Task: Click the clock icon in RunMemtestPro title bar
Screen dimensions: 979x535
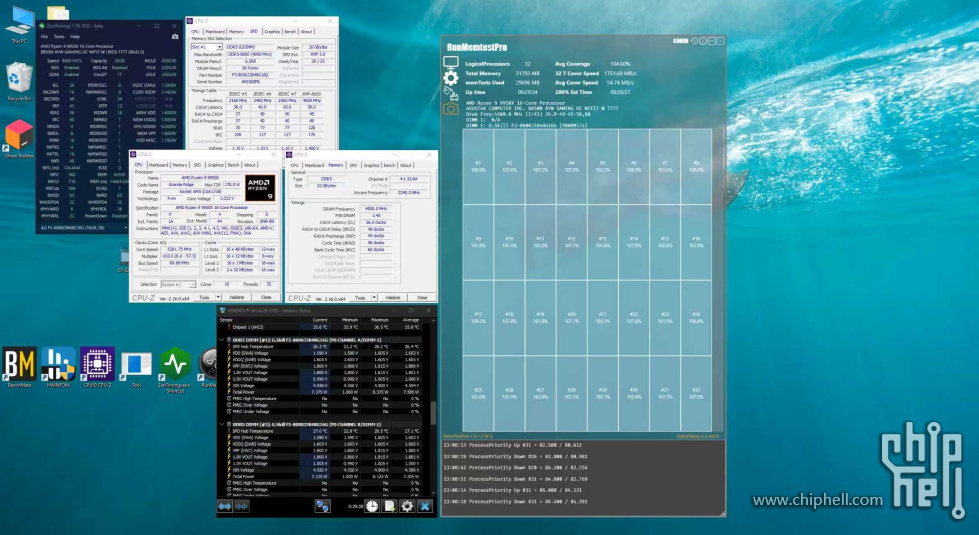Action: pos(694,41)
